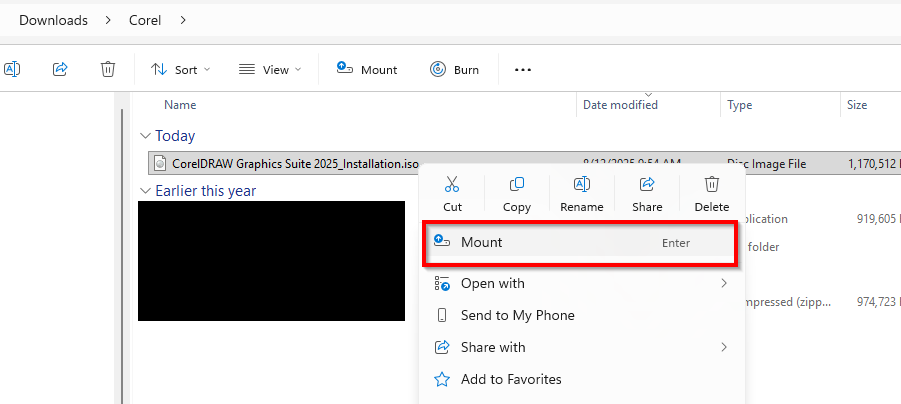Image resolution: width=901 pixels, height=404 pixels.
Task: Click the Share icon in context menu
Action: tap(647, 185)
